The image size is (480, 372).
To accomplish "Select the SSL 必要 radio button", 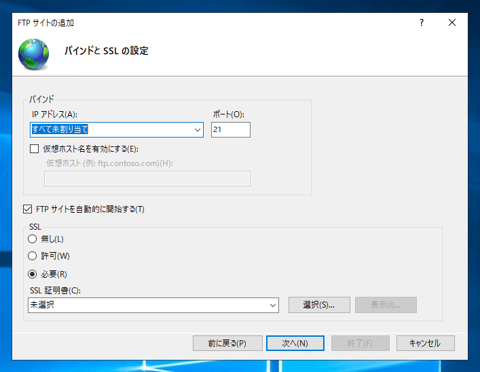I will (x=32, y=274).
